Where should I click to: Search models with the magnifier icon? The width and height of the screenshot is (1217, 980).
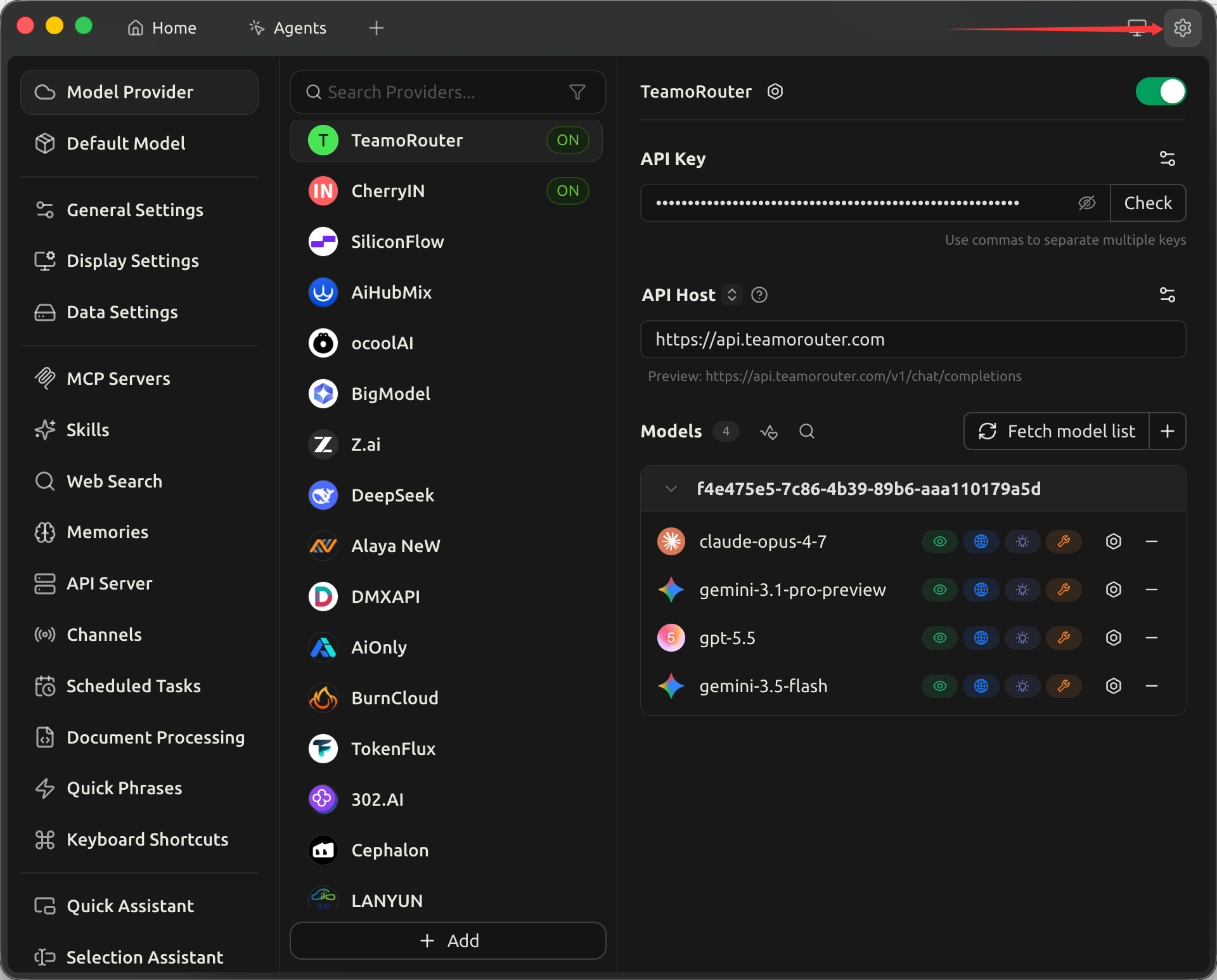[x=807, y=432]
